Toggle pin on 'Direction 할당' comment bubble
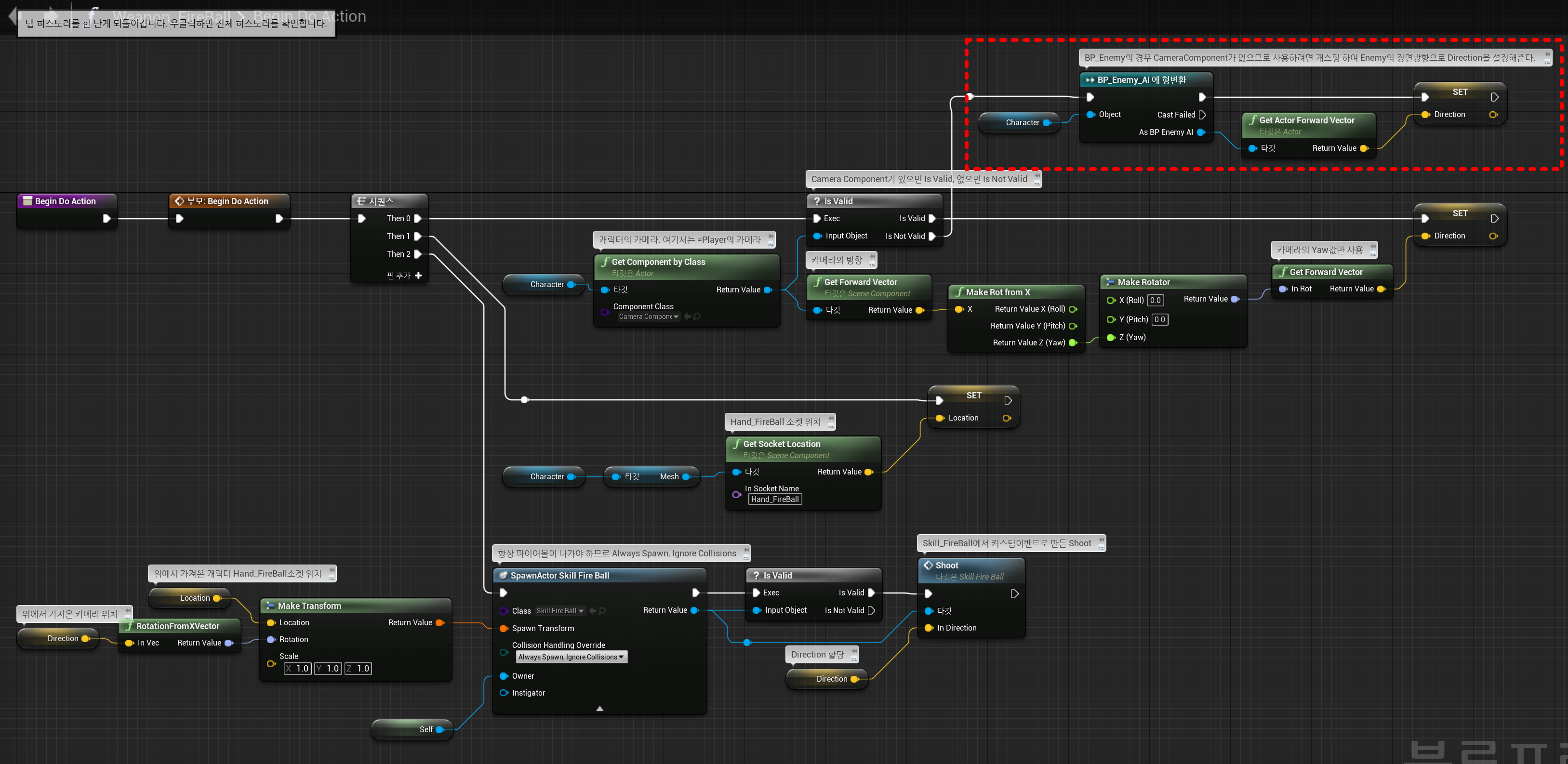This screenshot has width=1568, height=764. 854,651
